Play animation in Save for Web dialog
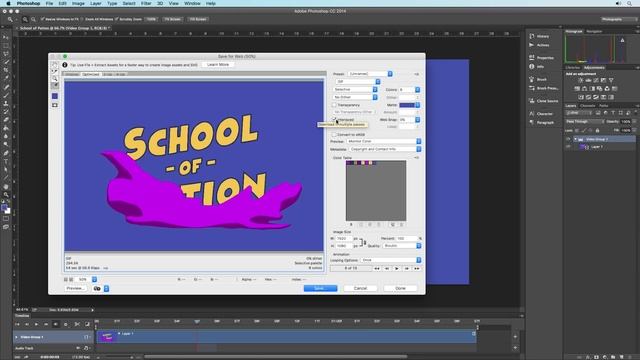 click(x=397, y=269)
